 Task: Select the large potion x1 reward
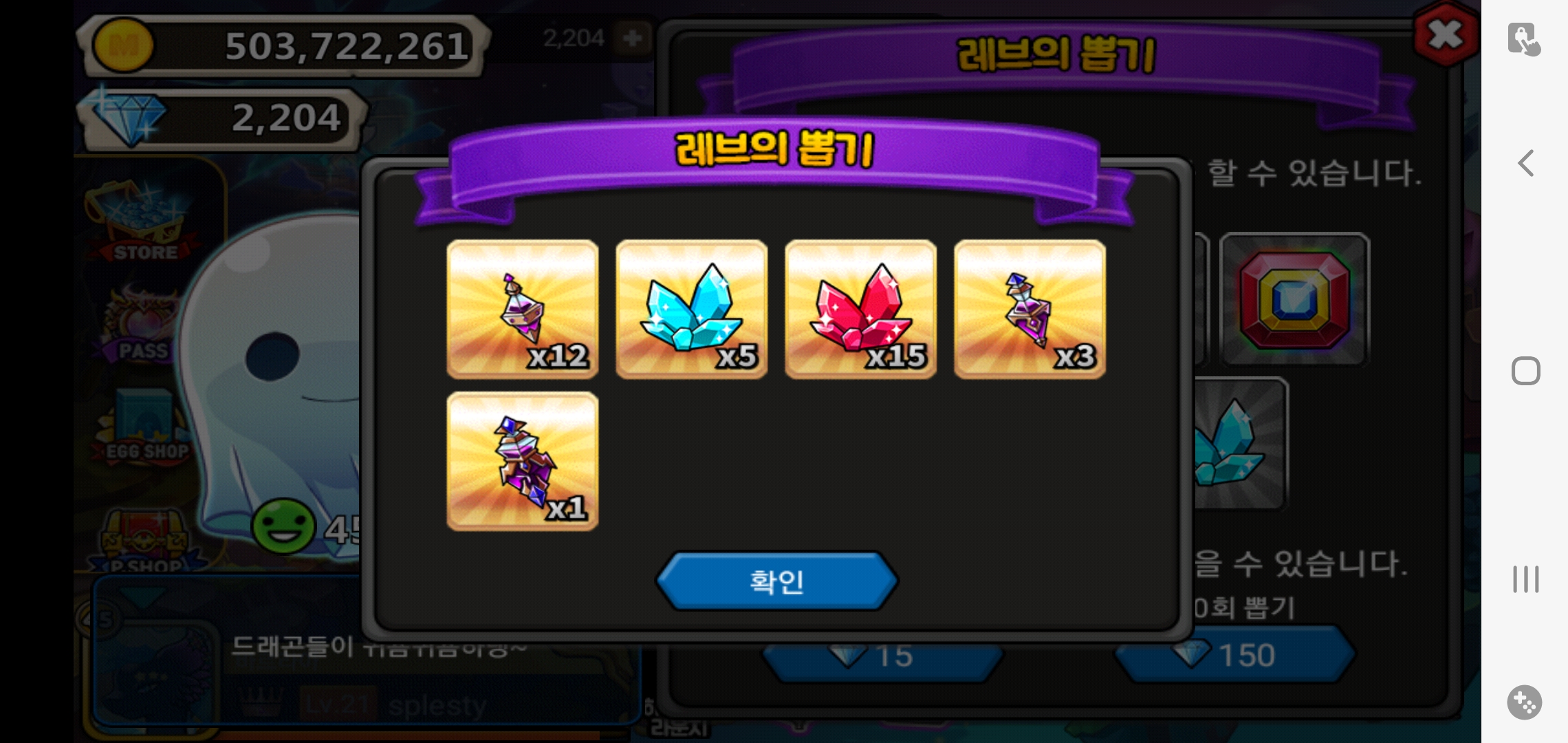coord(523,461)
